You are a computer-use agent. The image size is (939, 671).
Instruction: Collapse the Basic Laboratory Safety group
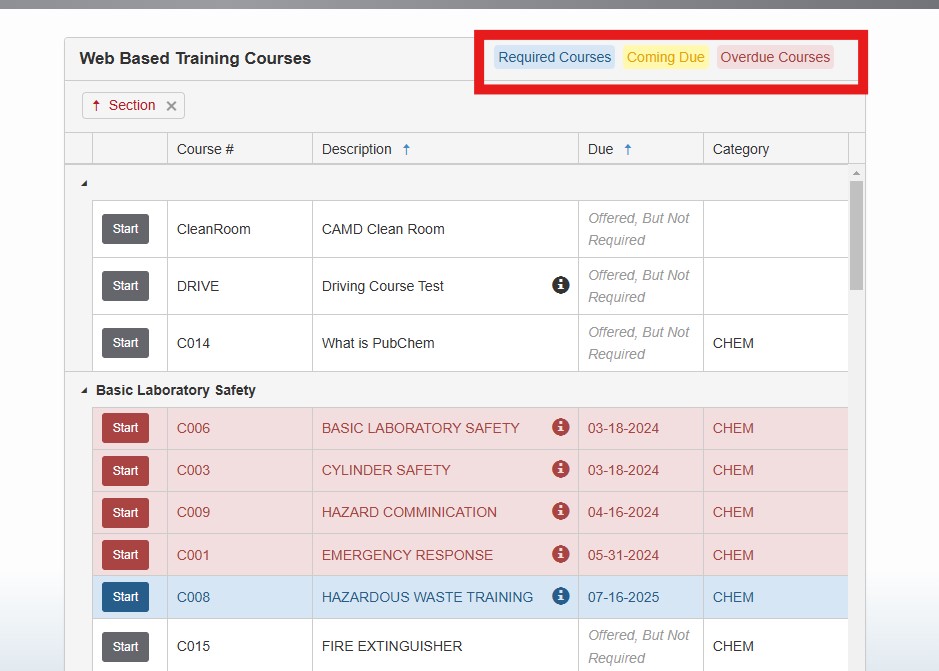coord(84,391)
